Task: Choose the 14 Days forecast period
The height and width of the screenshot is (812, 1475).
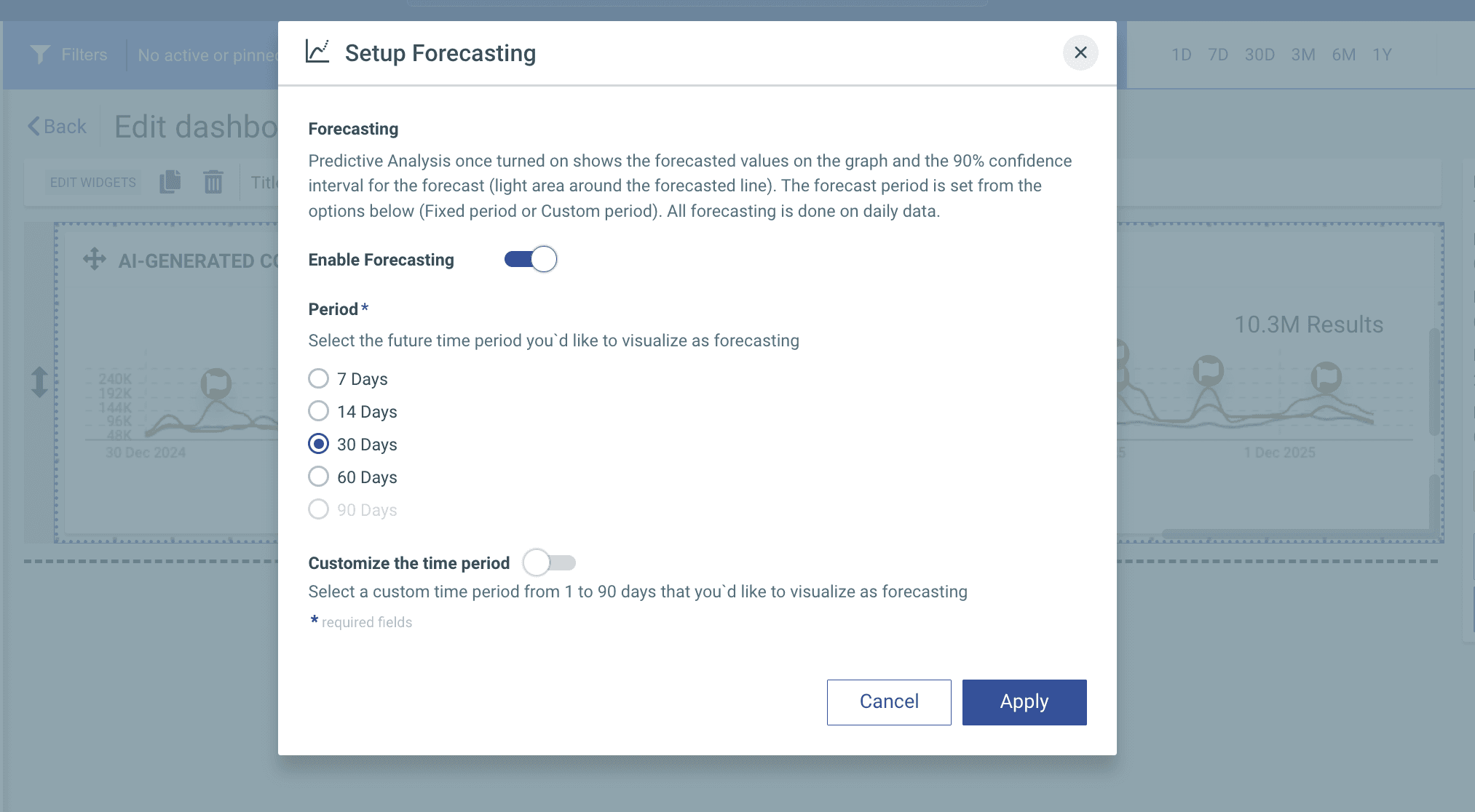Action: point(319,411)
